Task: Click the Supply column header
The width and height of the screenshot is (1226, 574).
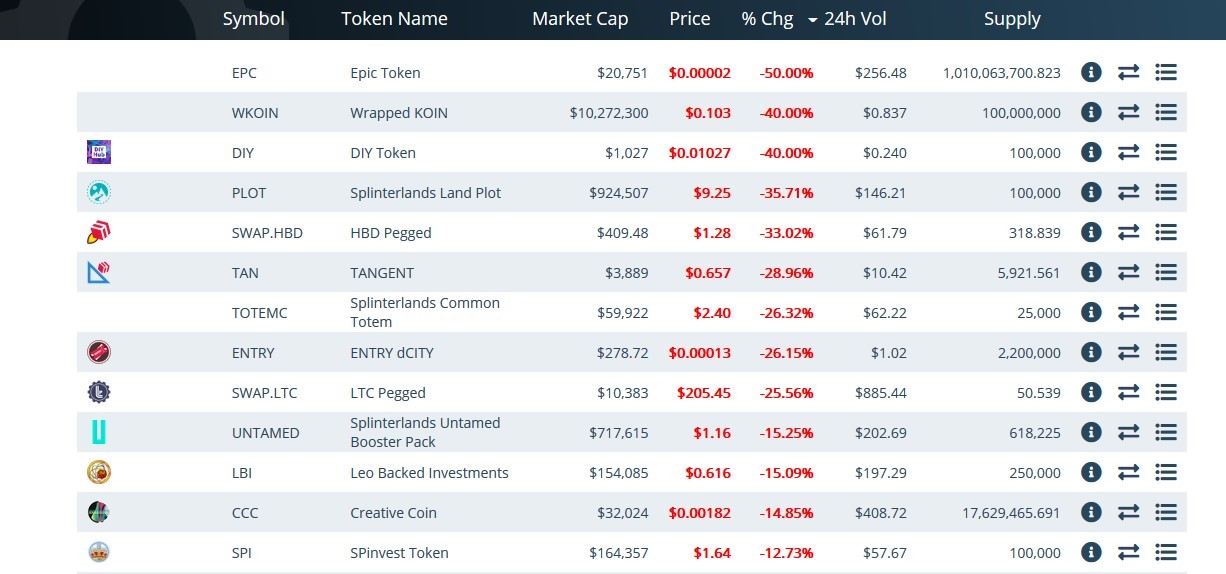Action: (1012, 19)
